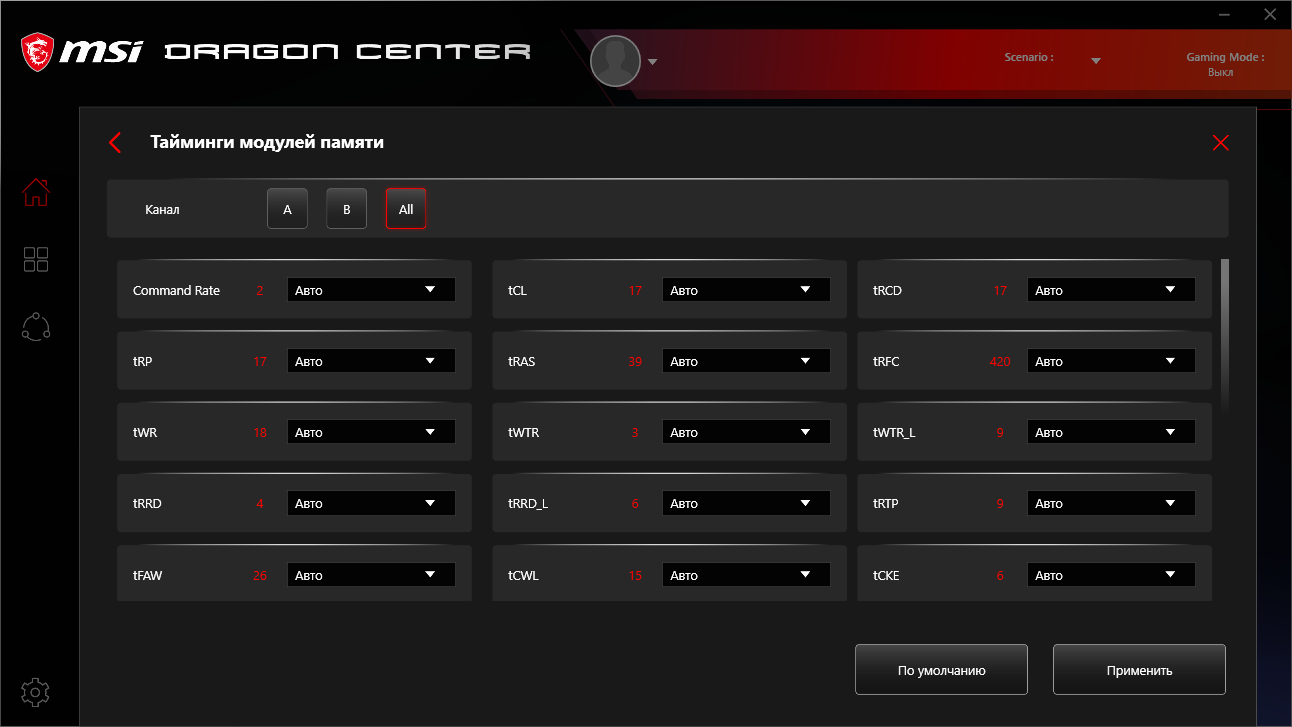
Task: Select channel B
Action: 347,209
